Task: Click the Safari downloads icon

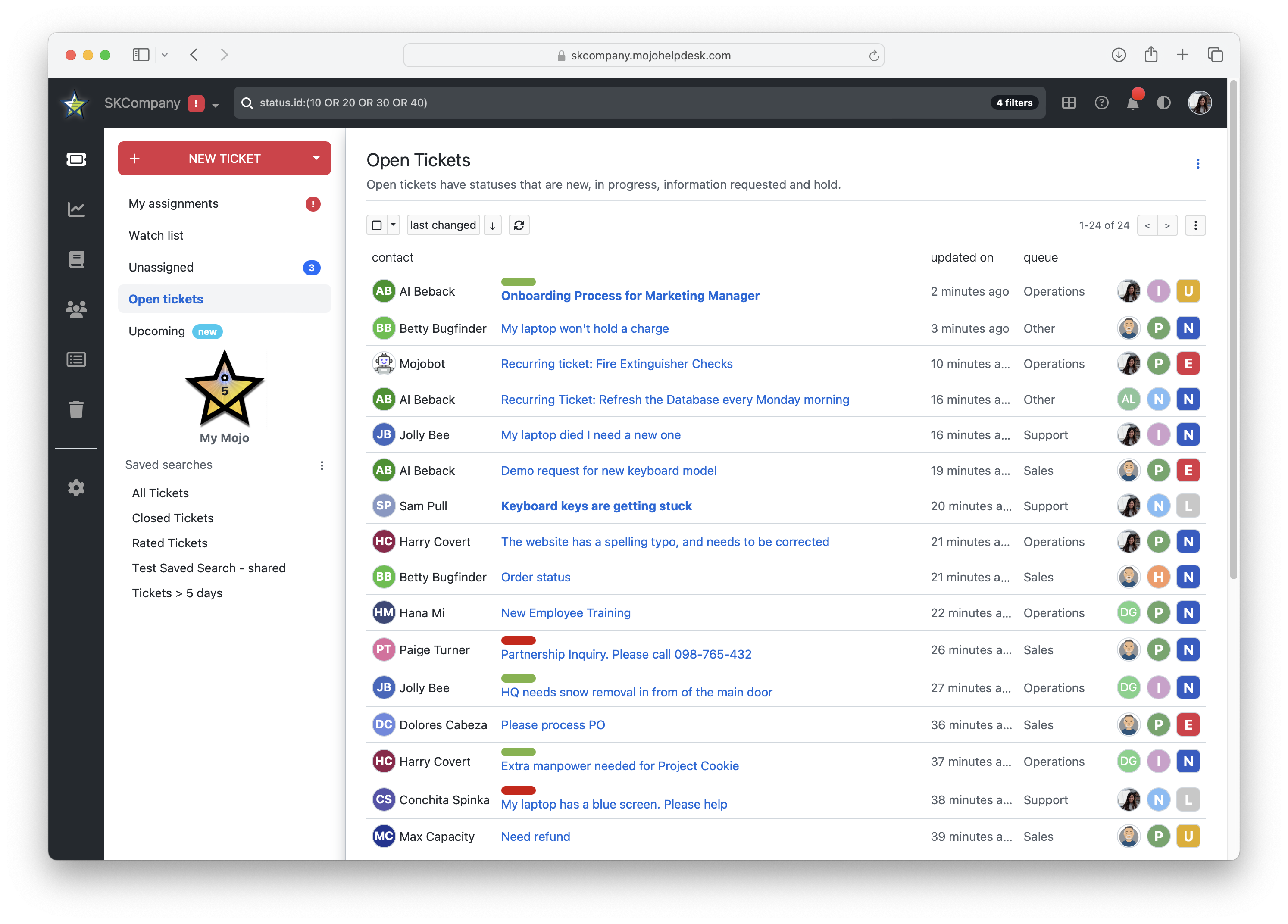Action: pyautogui.click(x=1119, y=55)
